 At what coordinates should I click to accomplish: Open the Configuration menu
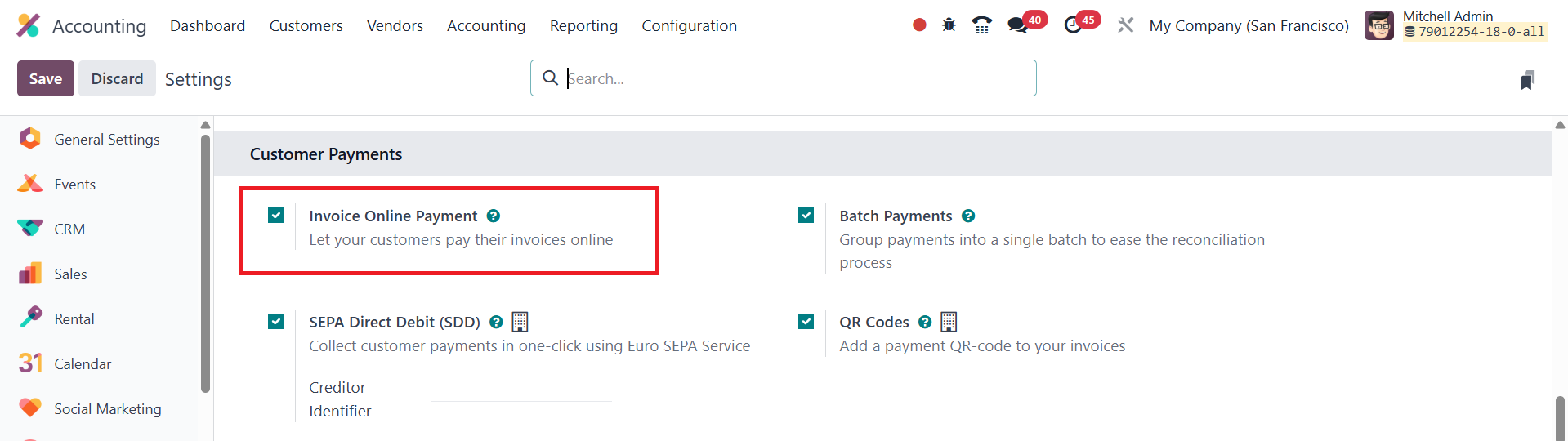pyautogui.click(x=689, y=26)
